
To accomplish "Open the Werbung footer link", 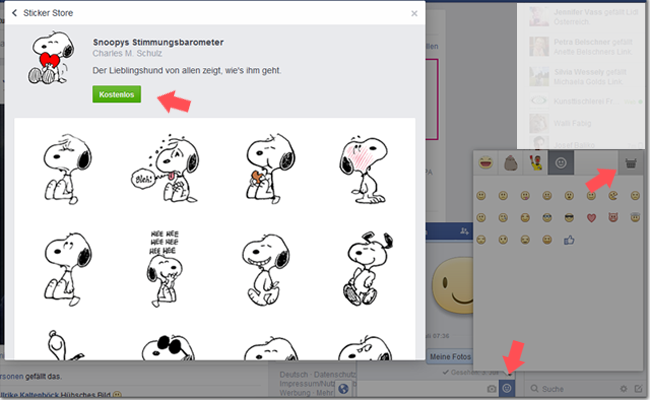I will pyautogui.click(x=295, y=393).
